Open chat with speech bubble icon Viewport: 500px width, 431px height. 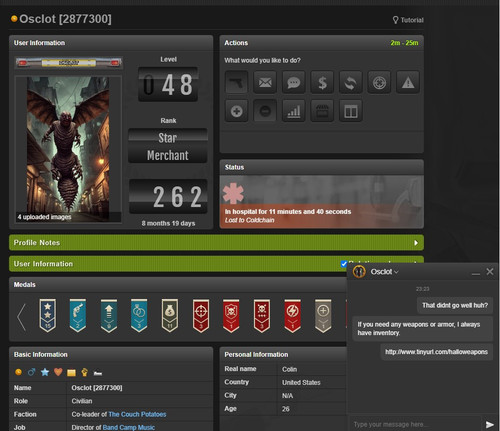294,82
